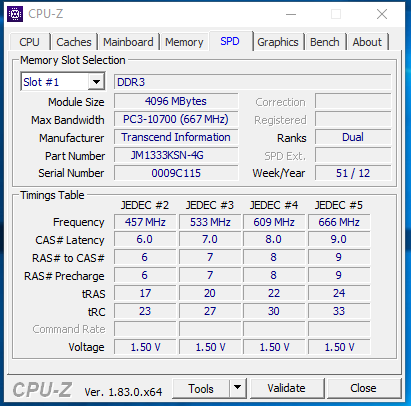411x406 pixels.
Task: Click the DDR3 memory type field
Action: [252, 82]
